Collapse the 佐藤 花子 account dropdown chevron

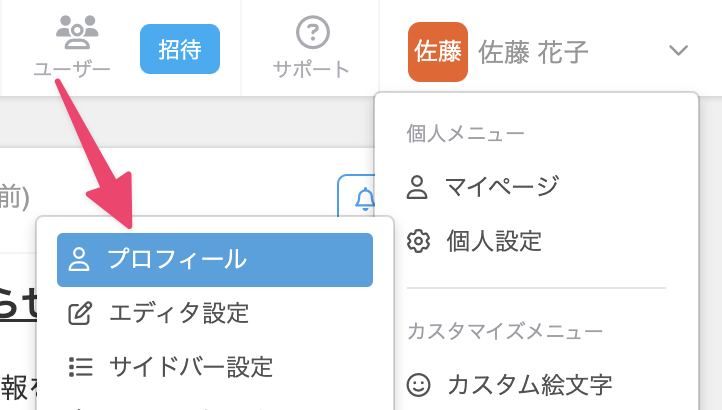tap(678, 50)
